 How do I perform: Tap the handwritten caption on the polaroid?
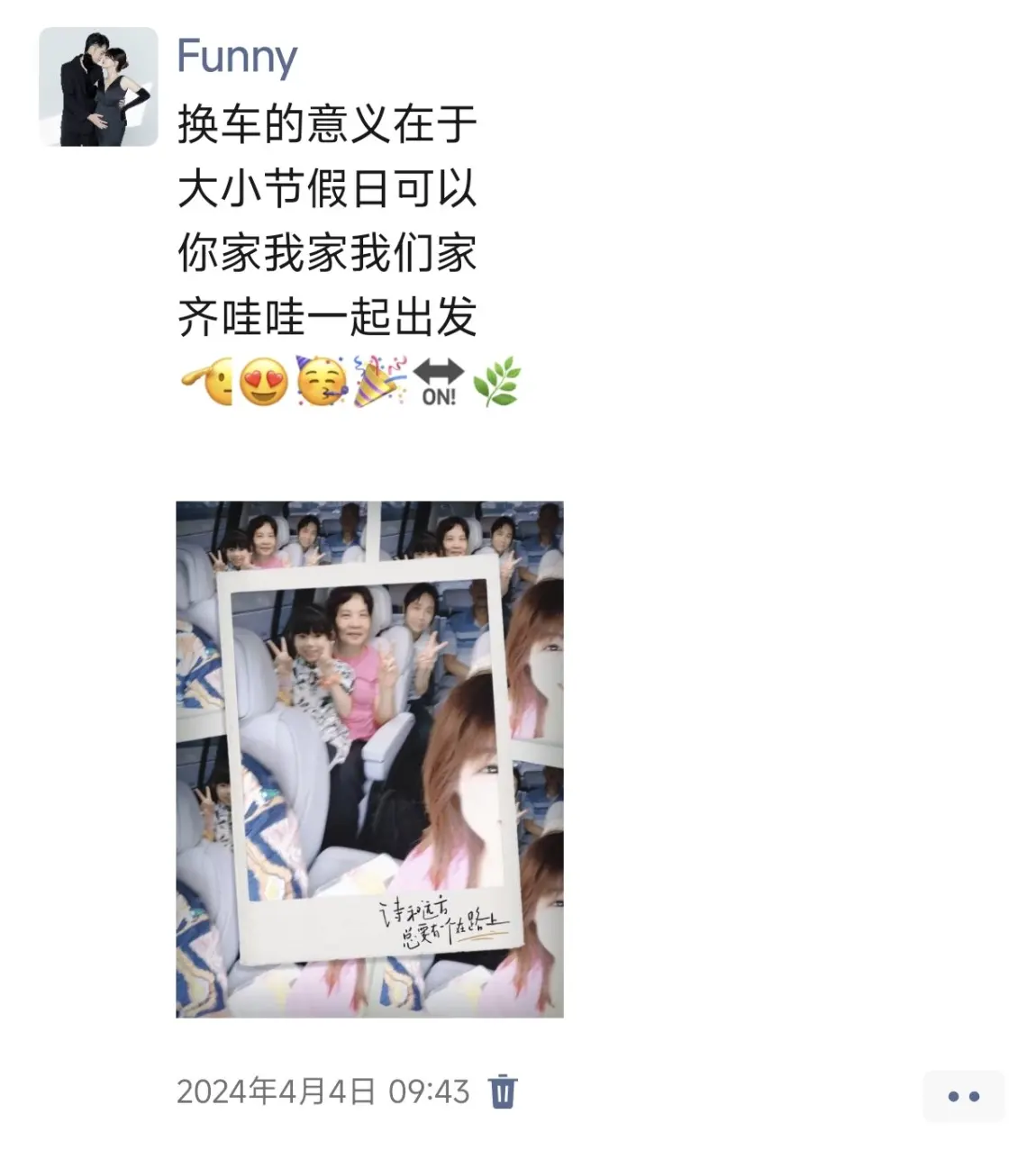tap(444, 920)
